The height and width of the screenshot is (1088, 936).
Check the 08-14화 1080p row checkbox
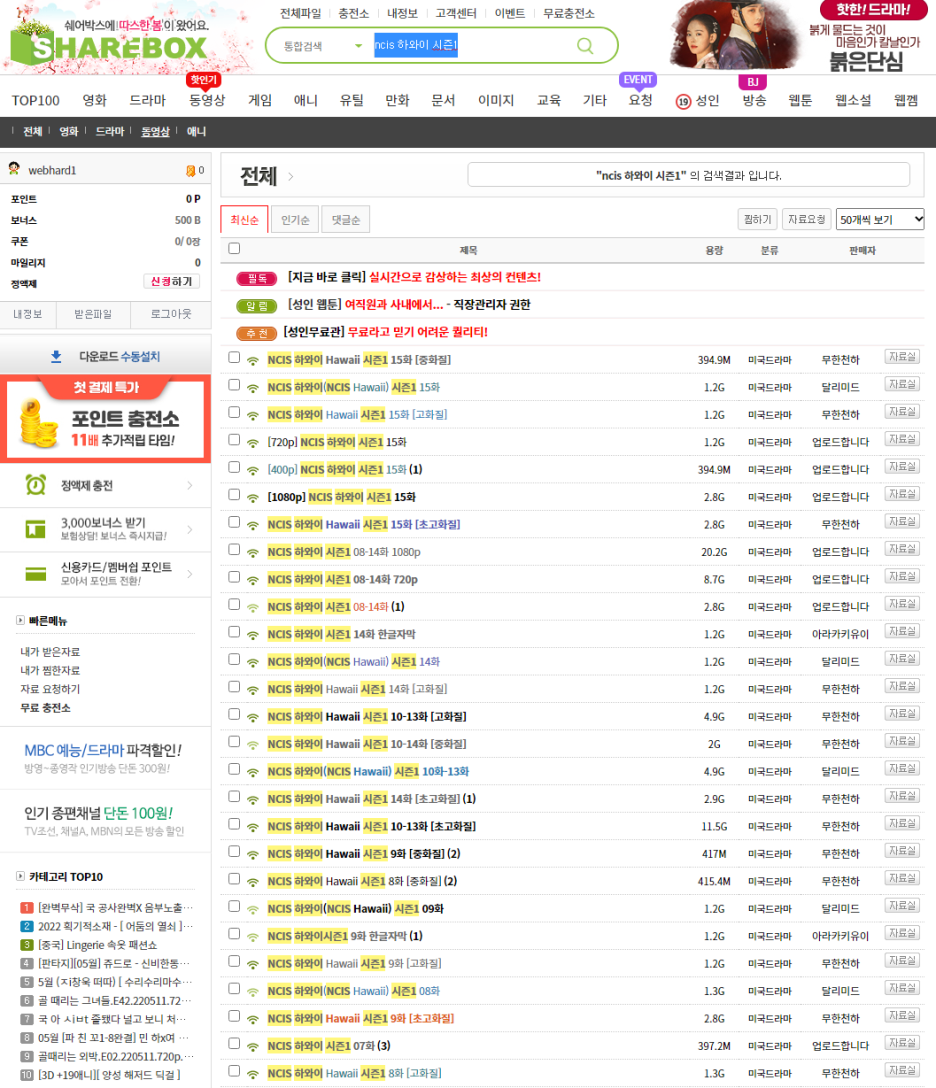[234, 550]
